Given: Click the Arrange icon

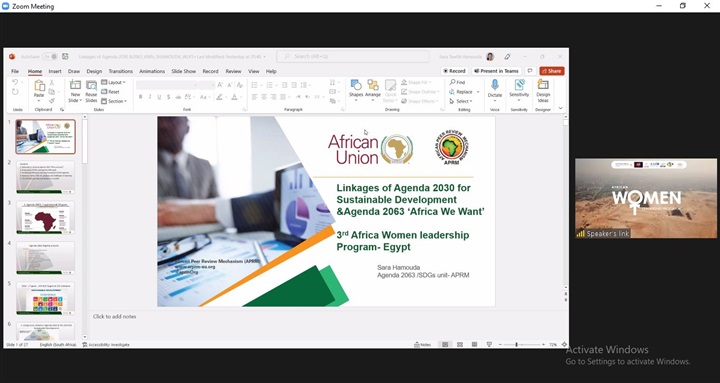Looking at the screenshot, I should click(373, 85).
